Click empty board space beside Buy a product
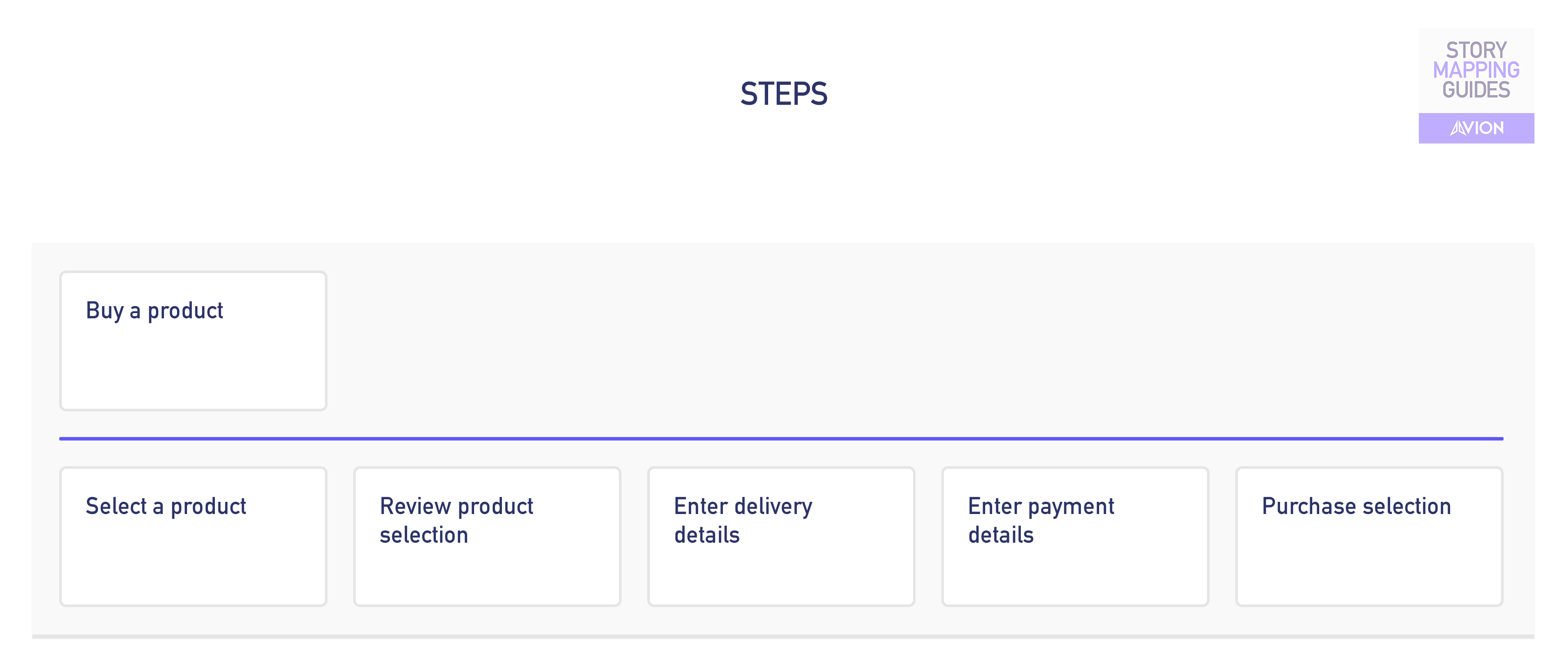This screenshot has width=1568, height=671. click(913, 341)
